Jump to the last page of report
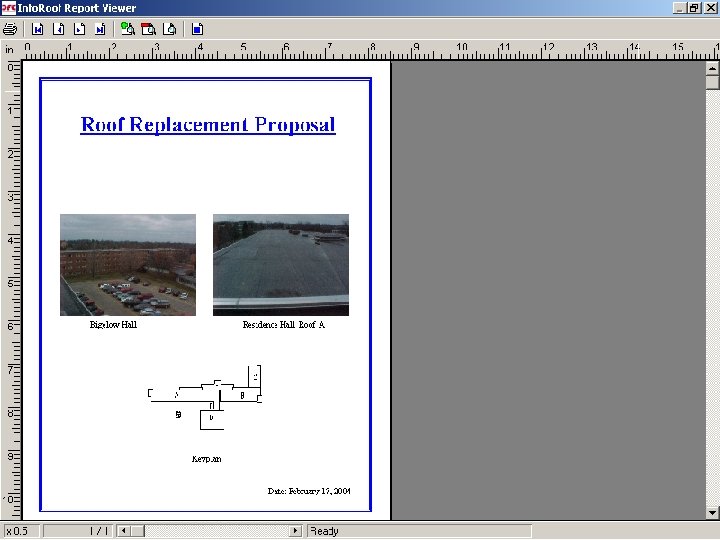Viewport: 720px width, 540px height. [x=98, y=29]
